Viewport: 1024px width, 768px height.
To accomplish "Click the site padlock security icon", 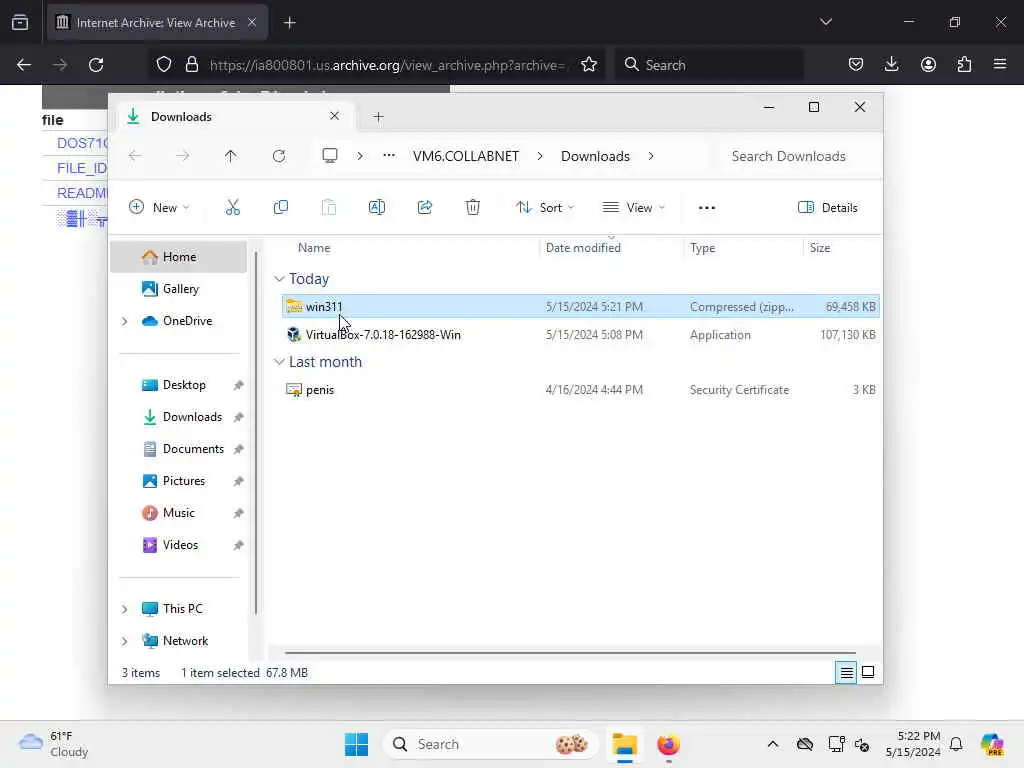I will tap(191, 65).
